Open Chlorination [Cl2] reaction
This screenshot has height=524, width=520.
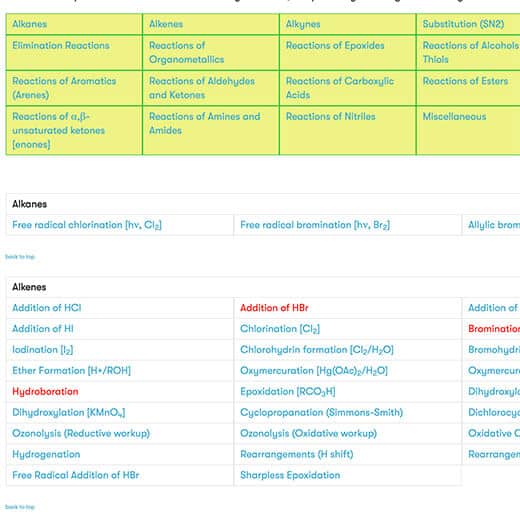coord(280,329)
